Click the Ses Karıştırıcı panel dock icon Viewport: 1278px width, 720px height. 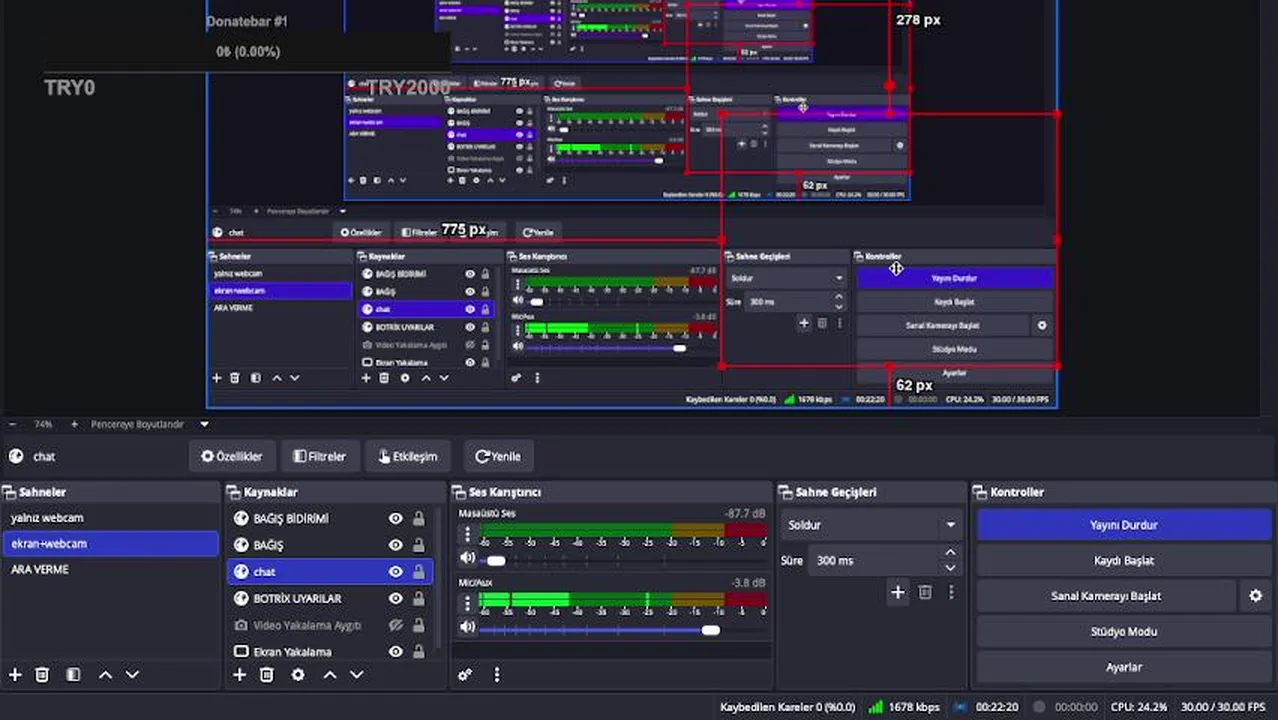click(x=459, y=492)
